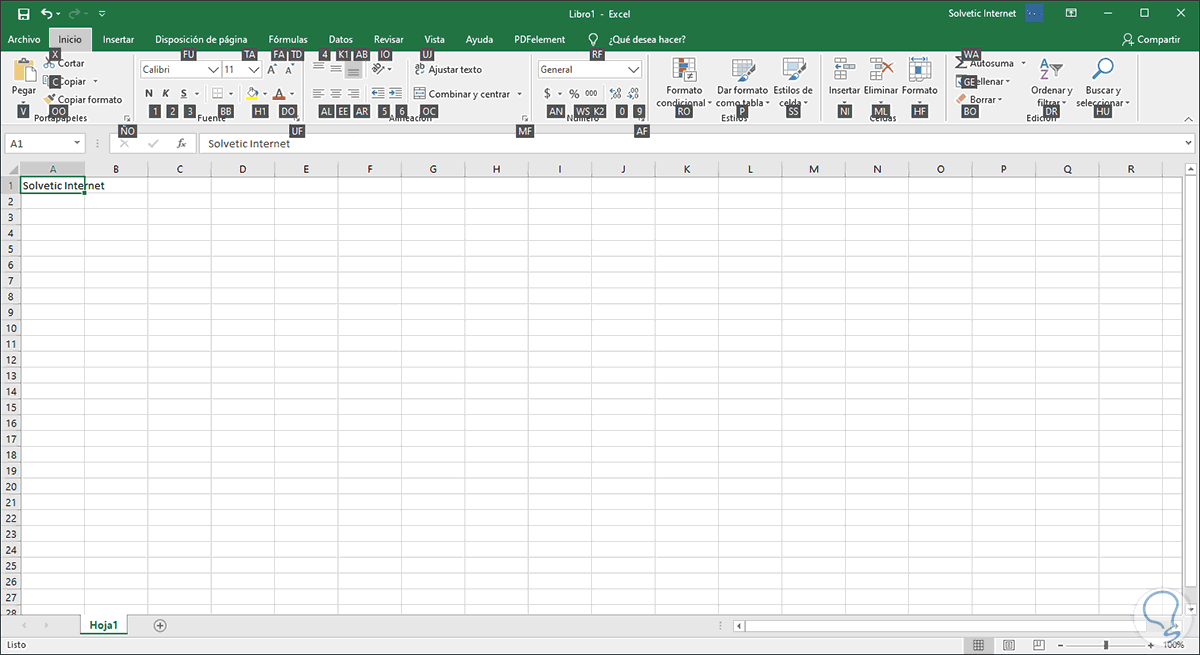Switch to the Fórmulas tab
This screenshot has width=1200, height=655.
pyautogui.click(x=288, y=39)
